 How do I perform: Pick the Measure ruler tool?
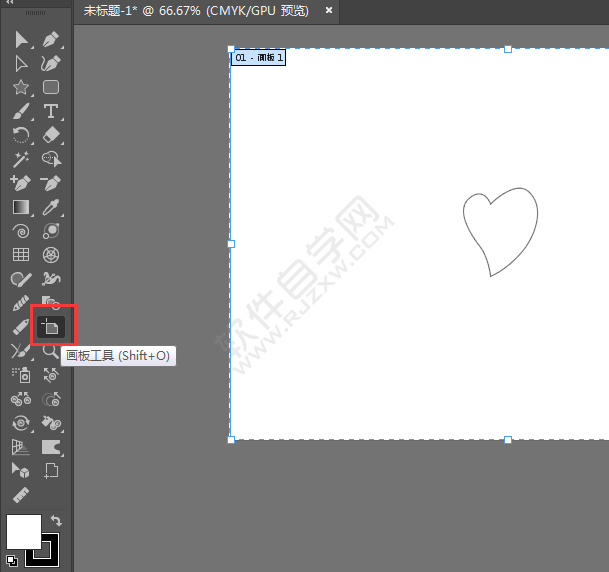pyautogui.click(x=21, y=495)
